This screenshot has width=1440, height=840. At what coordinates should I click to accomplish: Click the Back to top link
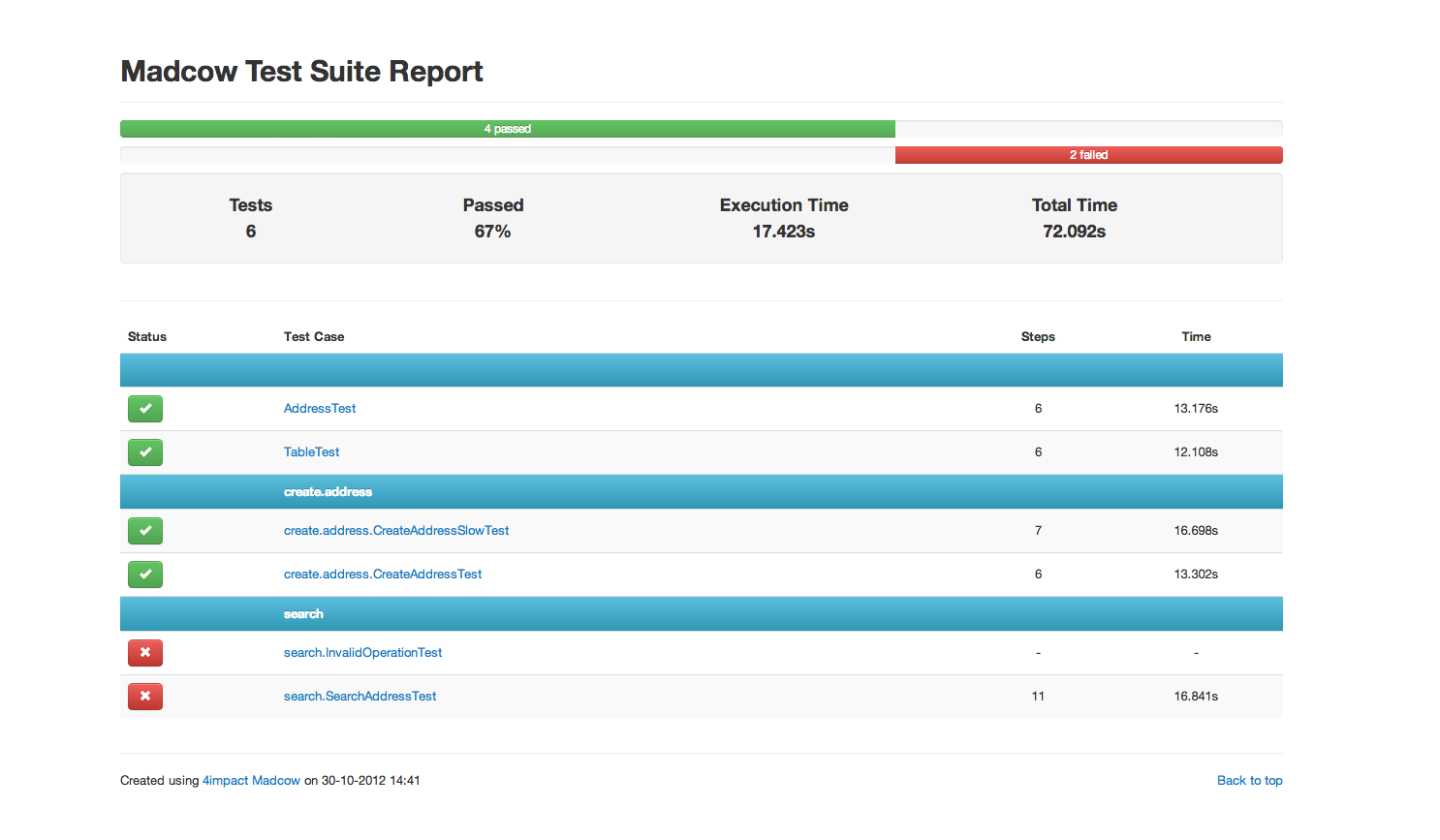pyautogui.click(x=1249, y=780)
